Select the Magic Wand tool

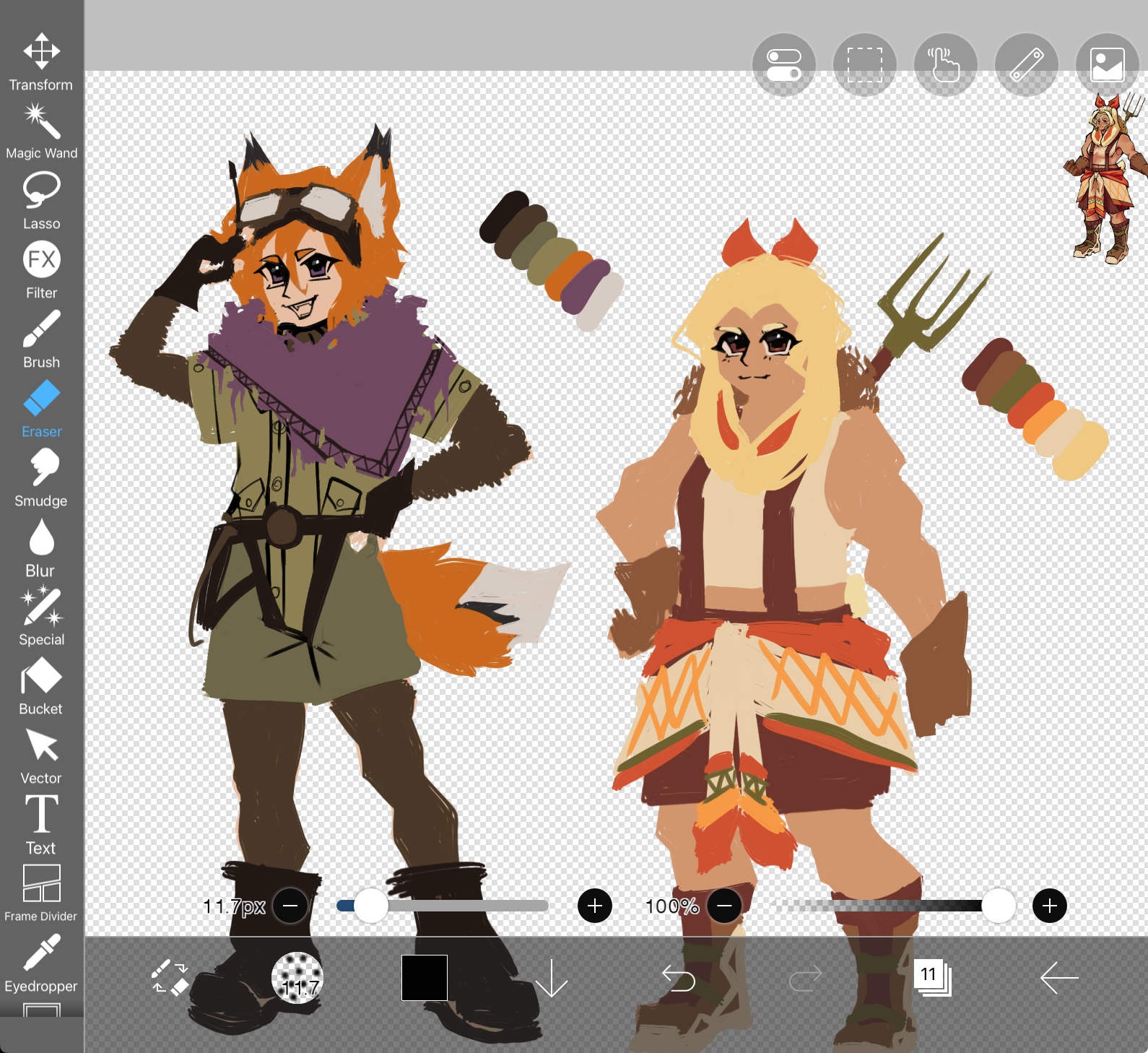pos(41,131)
